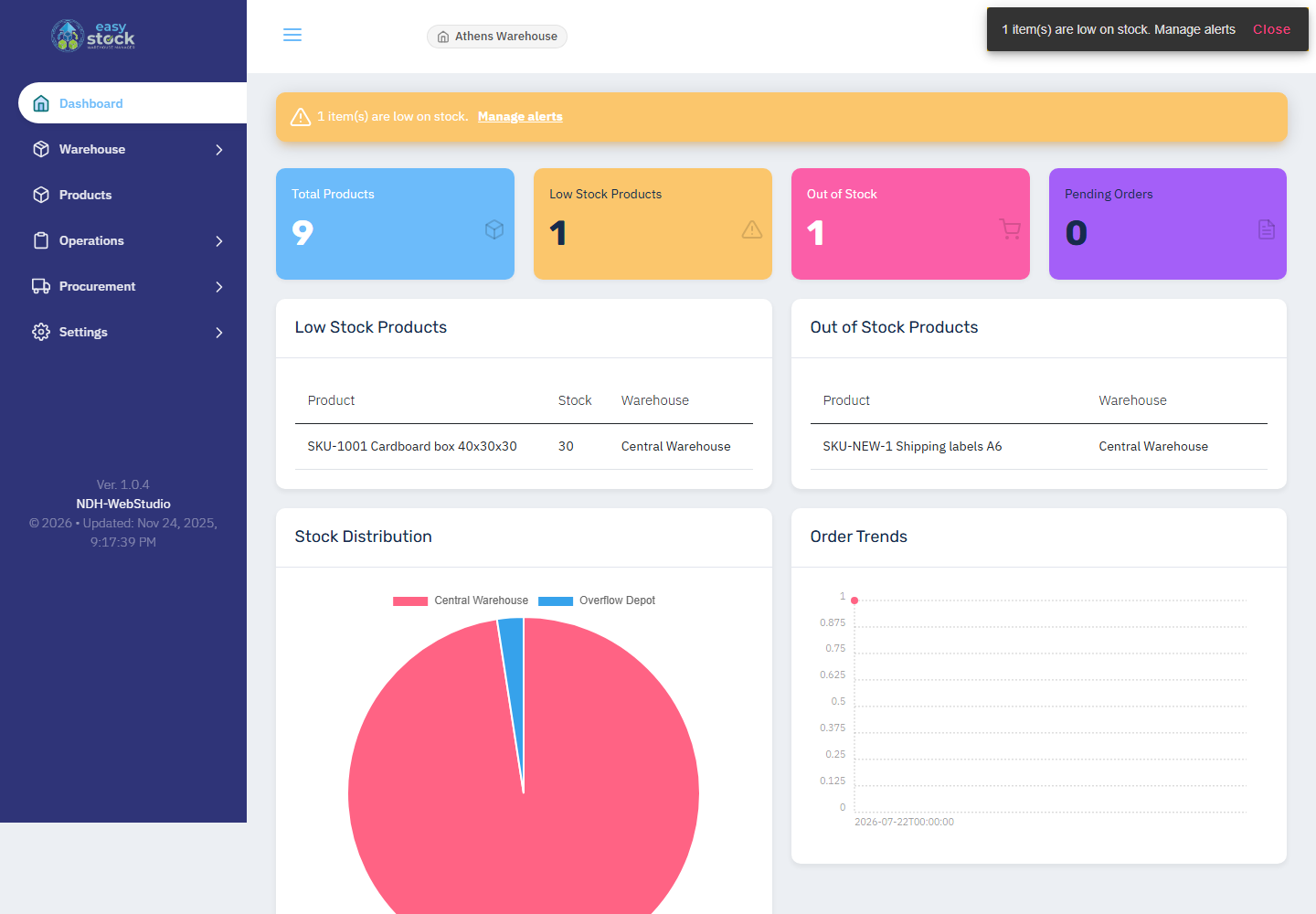Click the house icon in Athens Warehouse chip

tap(443, 37)
